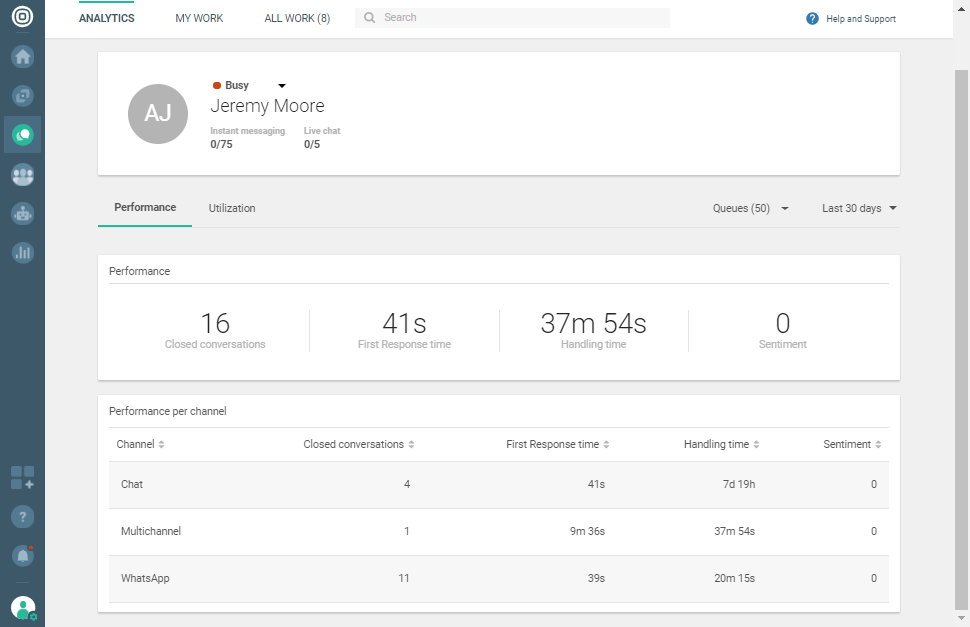
Task: Open the Queues (50) dropdown
Action: coord(750,208)
